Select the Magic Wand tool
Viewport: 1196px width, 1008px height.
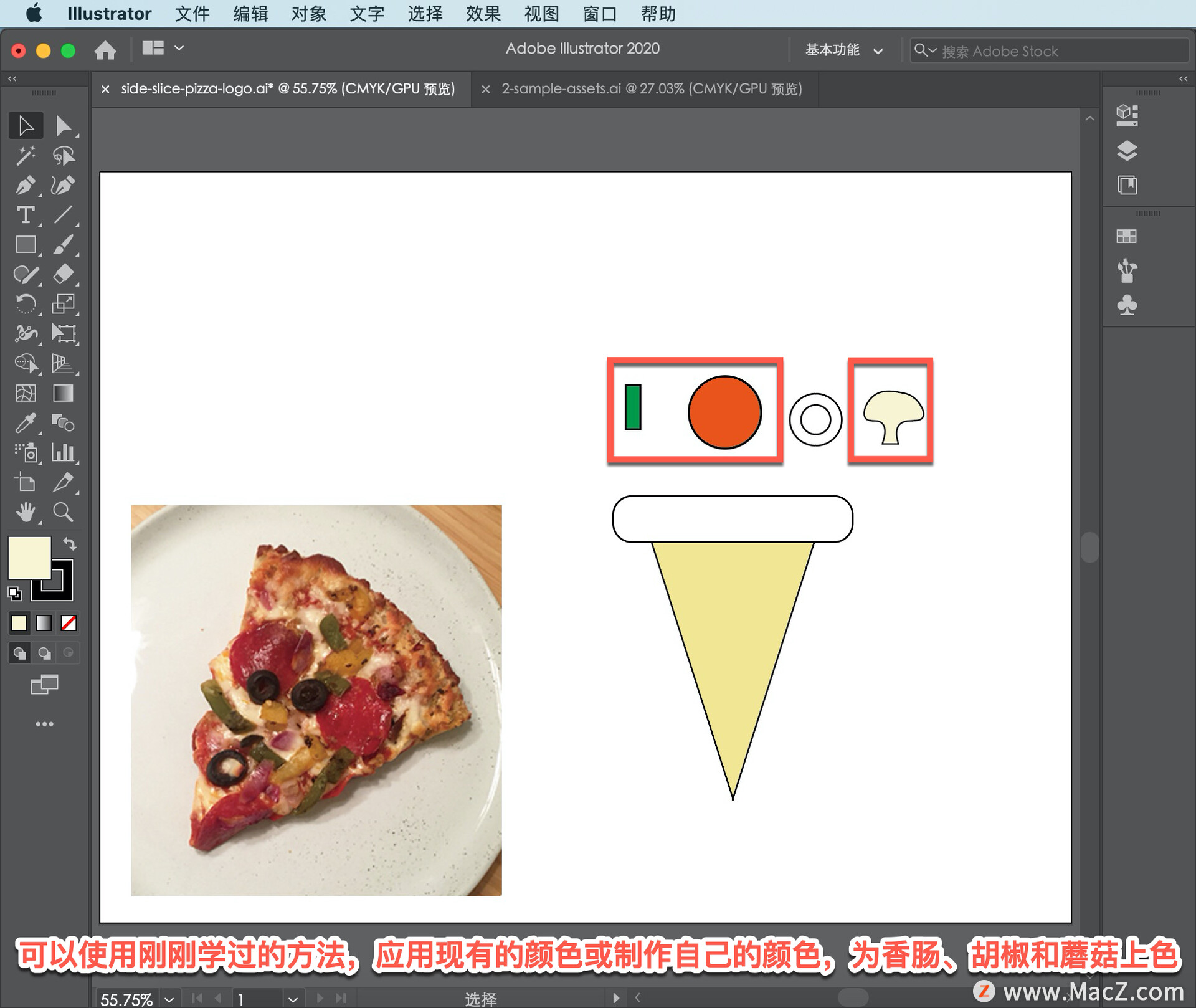click(x=25, y=156)
